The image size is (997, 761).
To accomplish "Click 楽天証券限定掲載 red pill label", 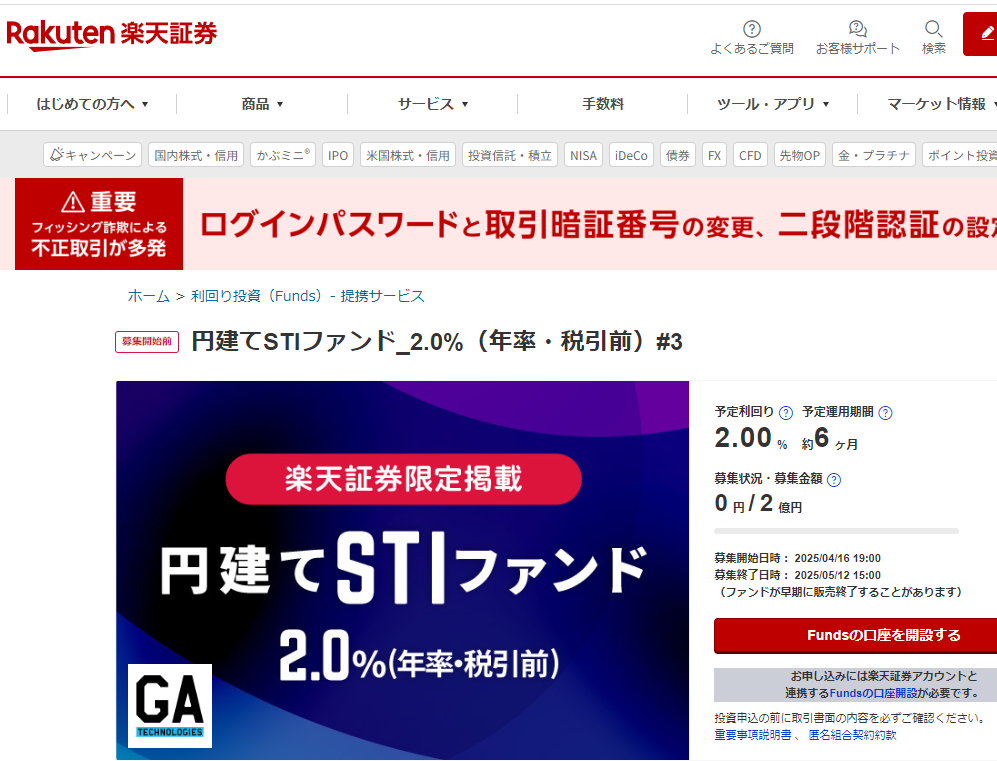I will [x=404, y=479].
